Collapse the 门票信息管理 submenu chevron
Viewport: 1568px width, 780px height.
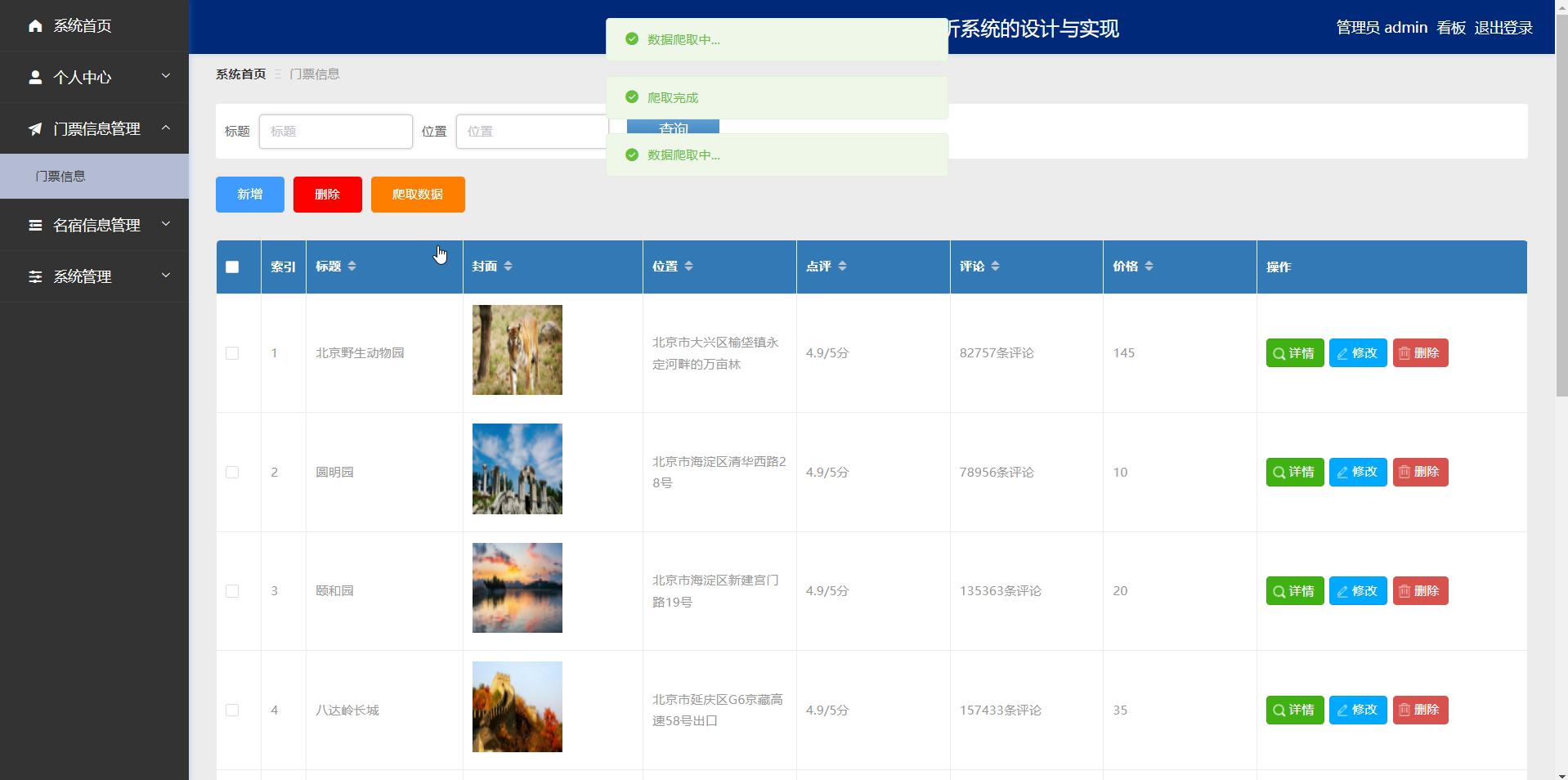[x=166, y=128]
